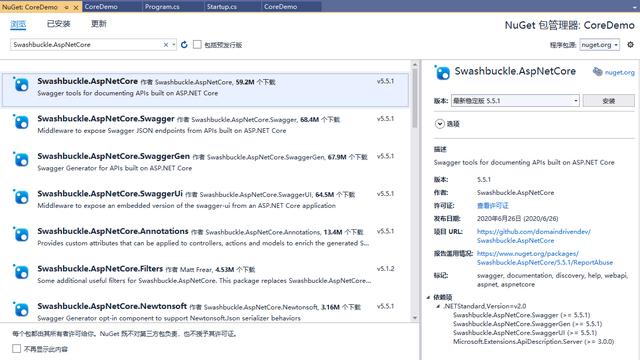This screenshot has height=360, width=640.
Task: Switch to the Browse tab
Action: (x=18, y=24)
